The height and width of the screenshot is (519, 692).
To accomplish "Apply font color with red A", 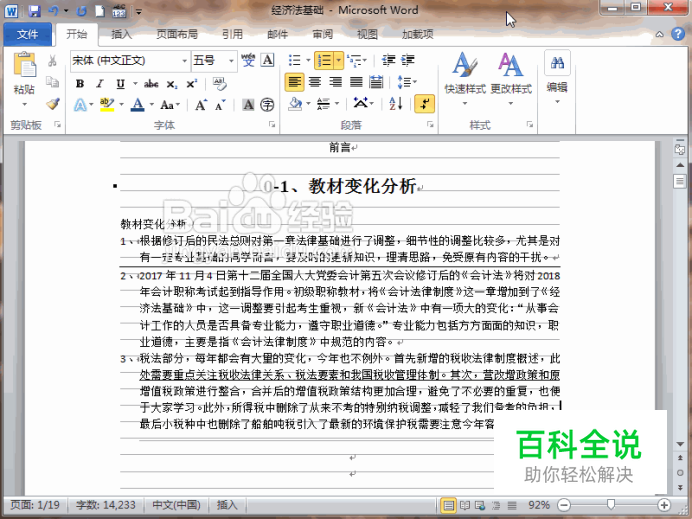I will pos(138,105).
